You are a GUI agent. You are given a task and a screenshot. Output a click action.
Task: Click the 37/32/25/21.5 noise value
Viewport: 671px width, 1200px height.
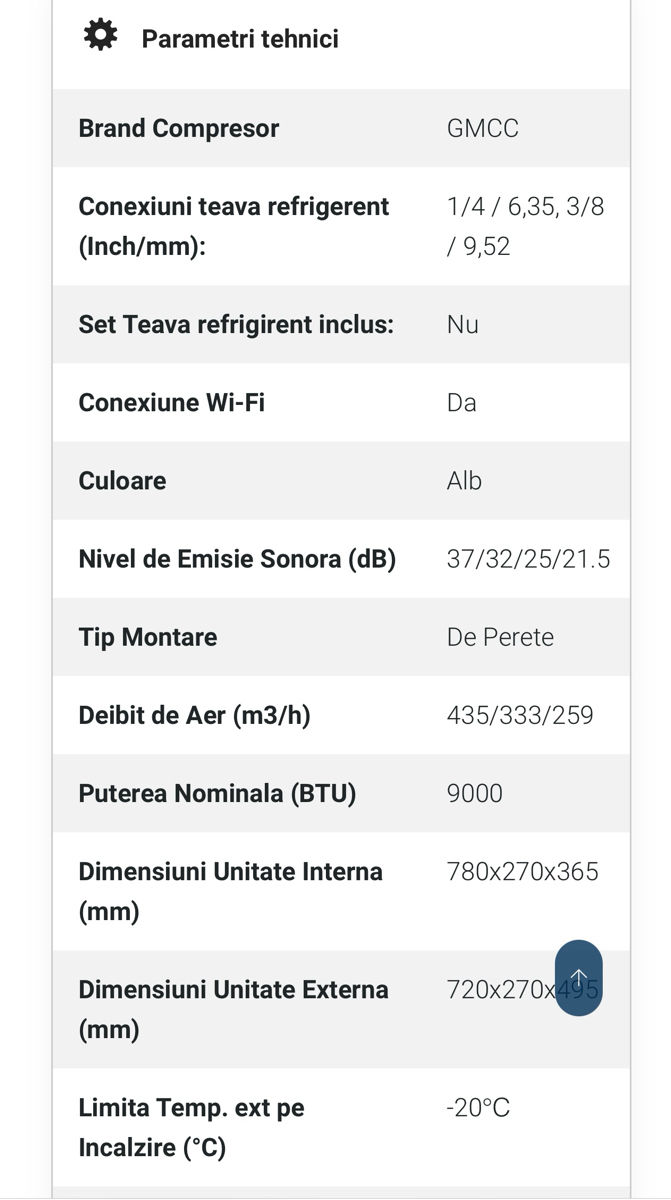point(529,559)
